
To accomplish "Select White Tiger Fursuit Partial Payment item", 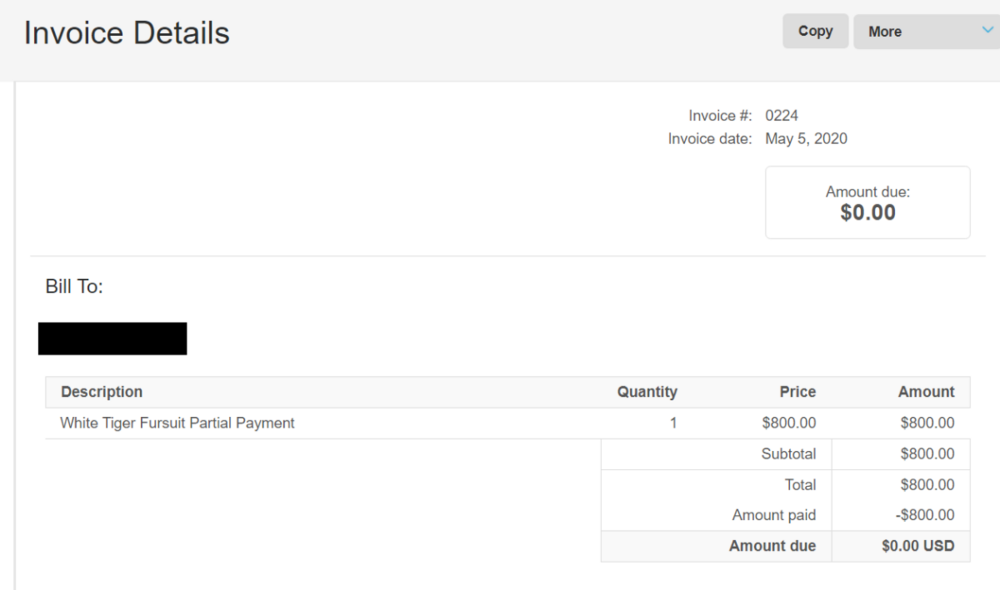I will tap(177, 423).
